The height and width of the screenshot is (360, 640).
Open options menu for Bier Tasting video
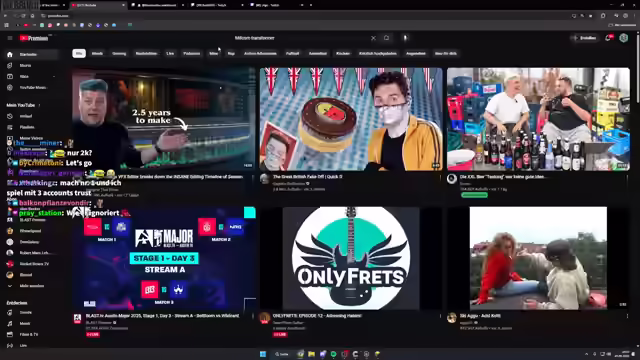627,178
